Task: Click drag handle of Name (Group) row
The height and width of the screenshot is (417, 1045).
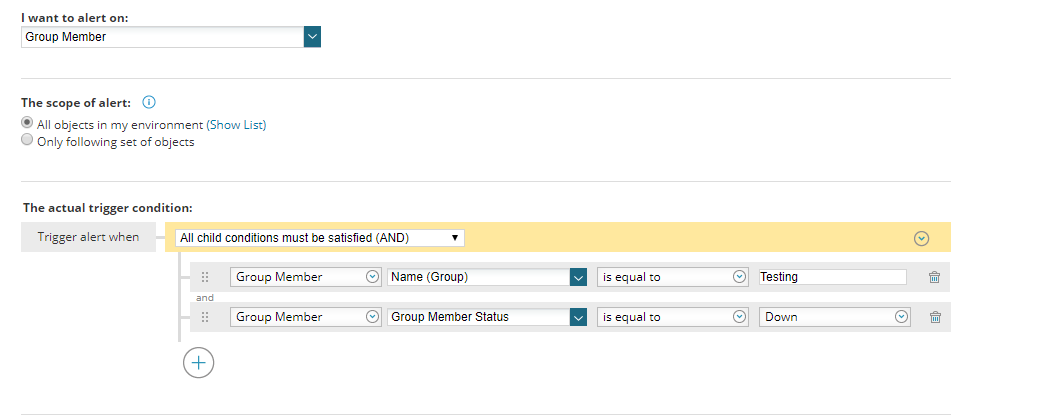Action: tap(205, 277)
